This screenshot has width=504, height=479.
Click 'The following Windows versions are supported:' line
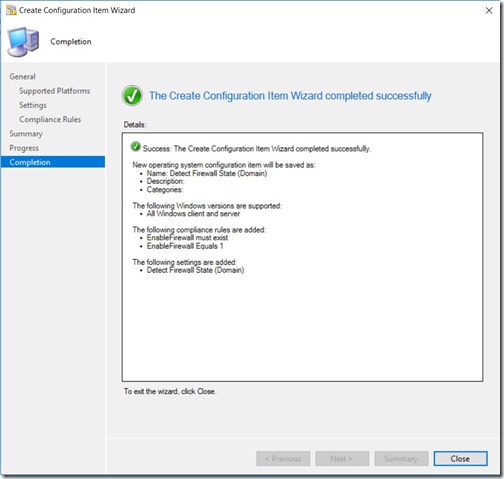(207, 206)
